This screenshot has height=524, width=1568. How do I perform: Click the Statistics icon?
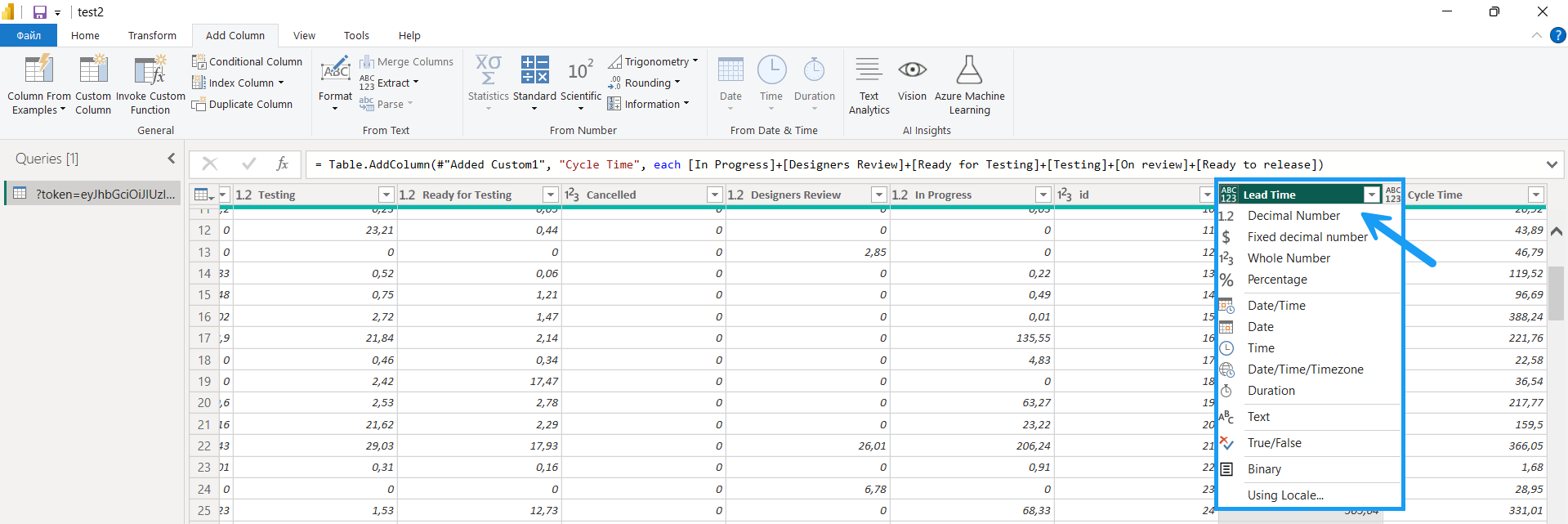click(488, 71)
